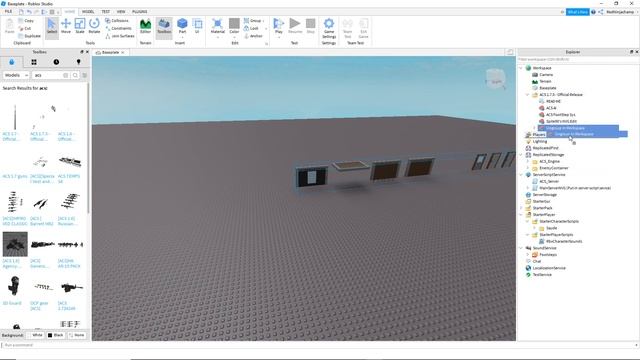Image resolution: width=640 pixels, height=360 pixels.
Task: Duplicate the selected object
Action: [x=29, y=36]
